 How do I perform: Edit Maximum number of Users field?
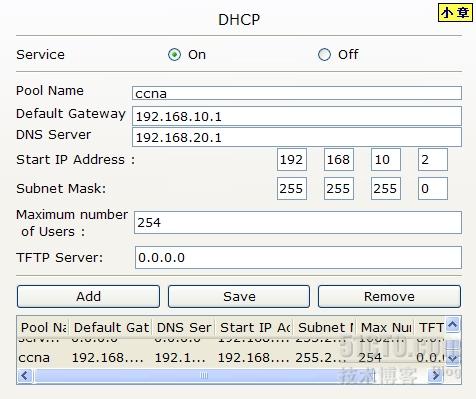pos(298,222)
